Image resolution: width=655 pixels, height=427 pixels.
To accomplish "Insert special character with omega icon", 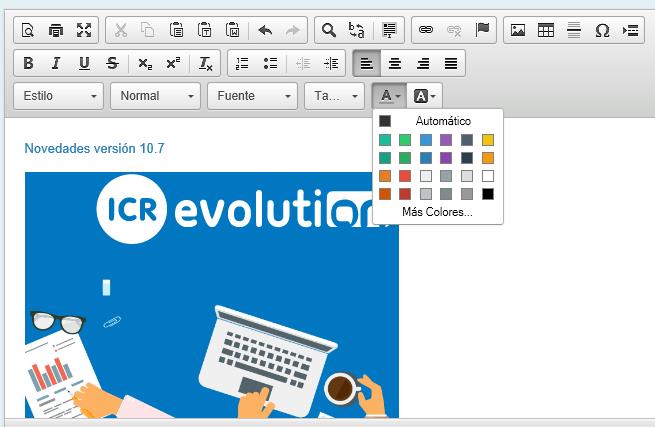I will tap(602, 30).
